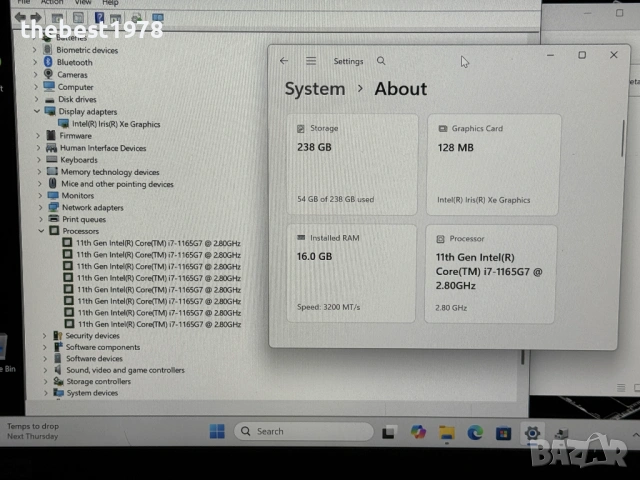Launch Copilot from the taskbar
640x480 pixels.
pyautogui.click(x=418, y=432)
